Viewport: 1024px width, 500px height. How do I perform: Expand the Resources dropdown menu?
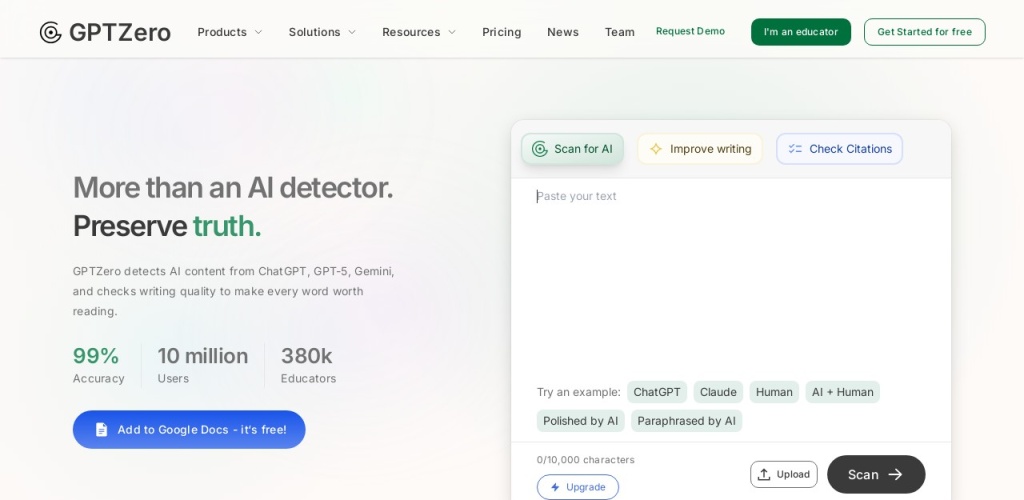[x=419, y=32]
